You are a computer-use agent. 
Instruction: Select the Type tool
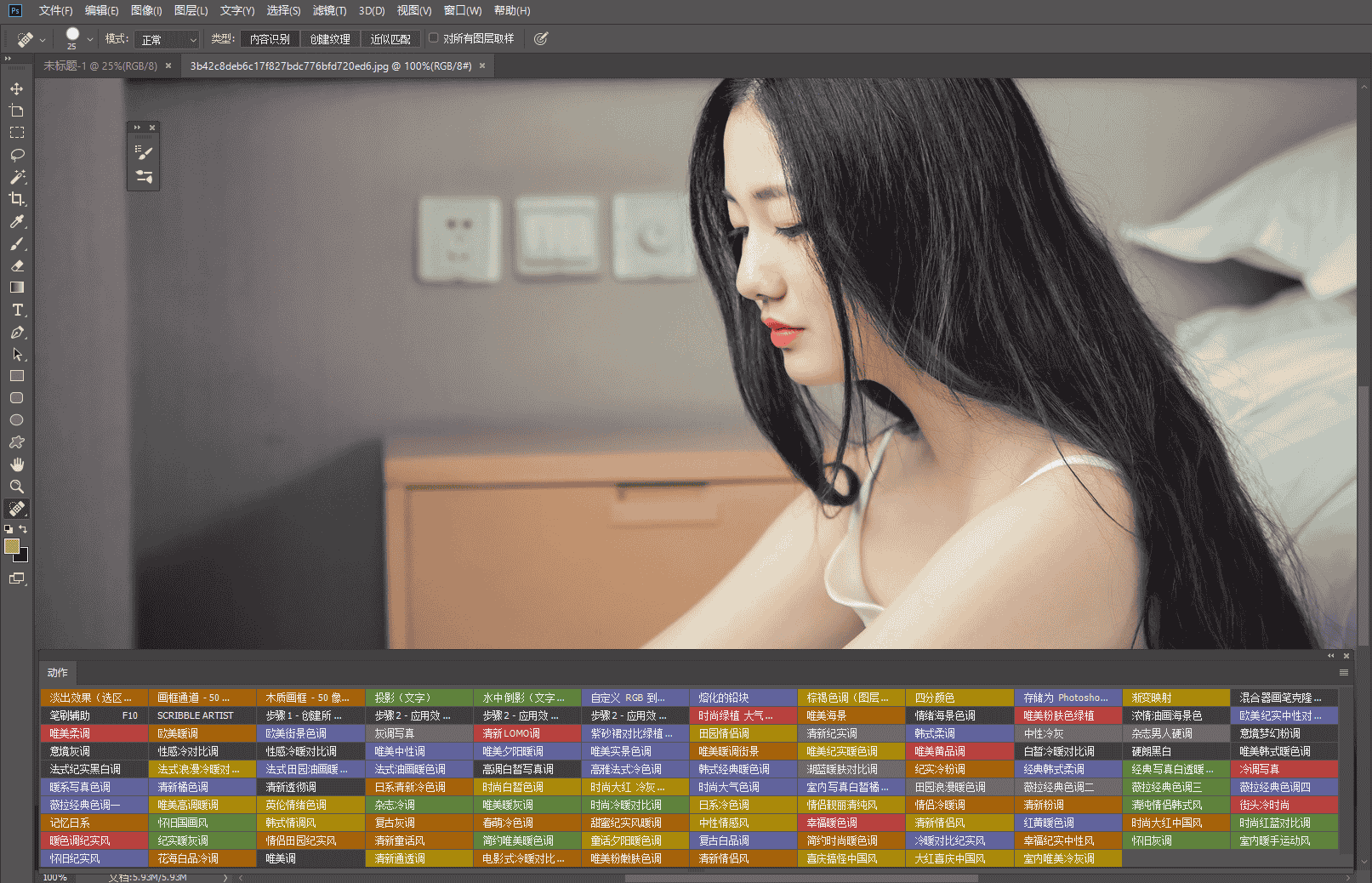[16, 310]
